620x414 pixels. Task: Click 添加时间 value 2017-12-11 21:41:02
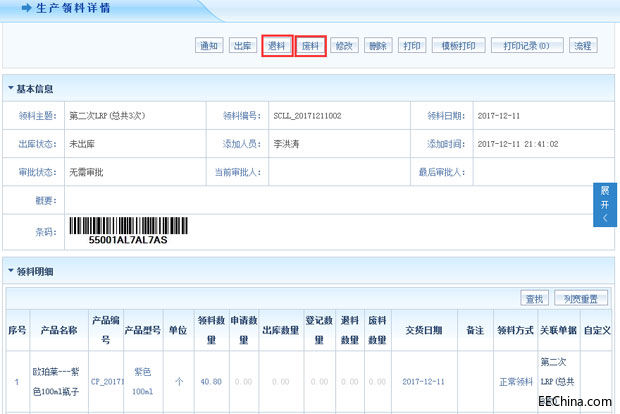[518, 144]
